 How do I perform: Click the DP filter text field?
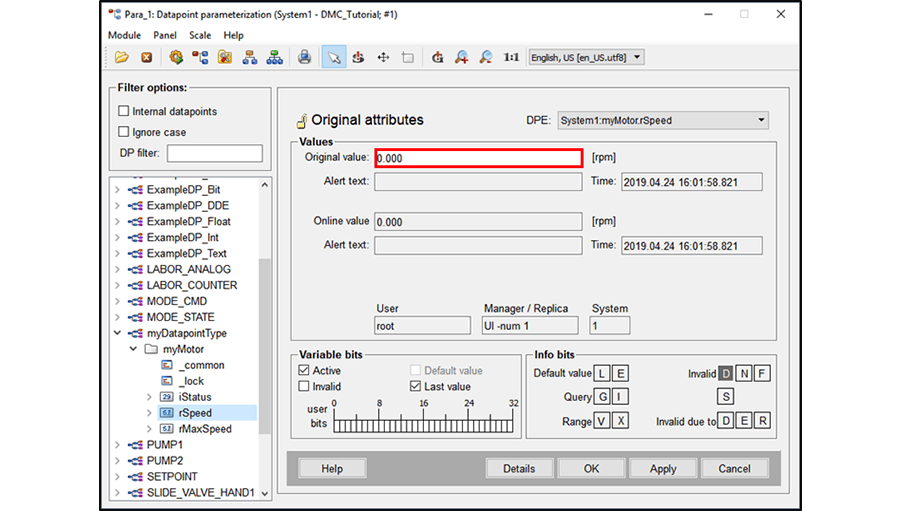[214, 153]
